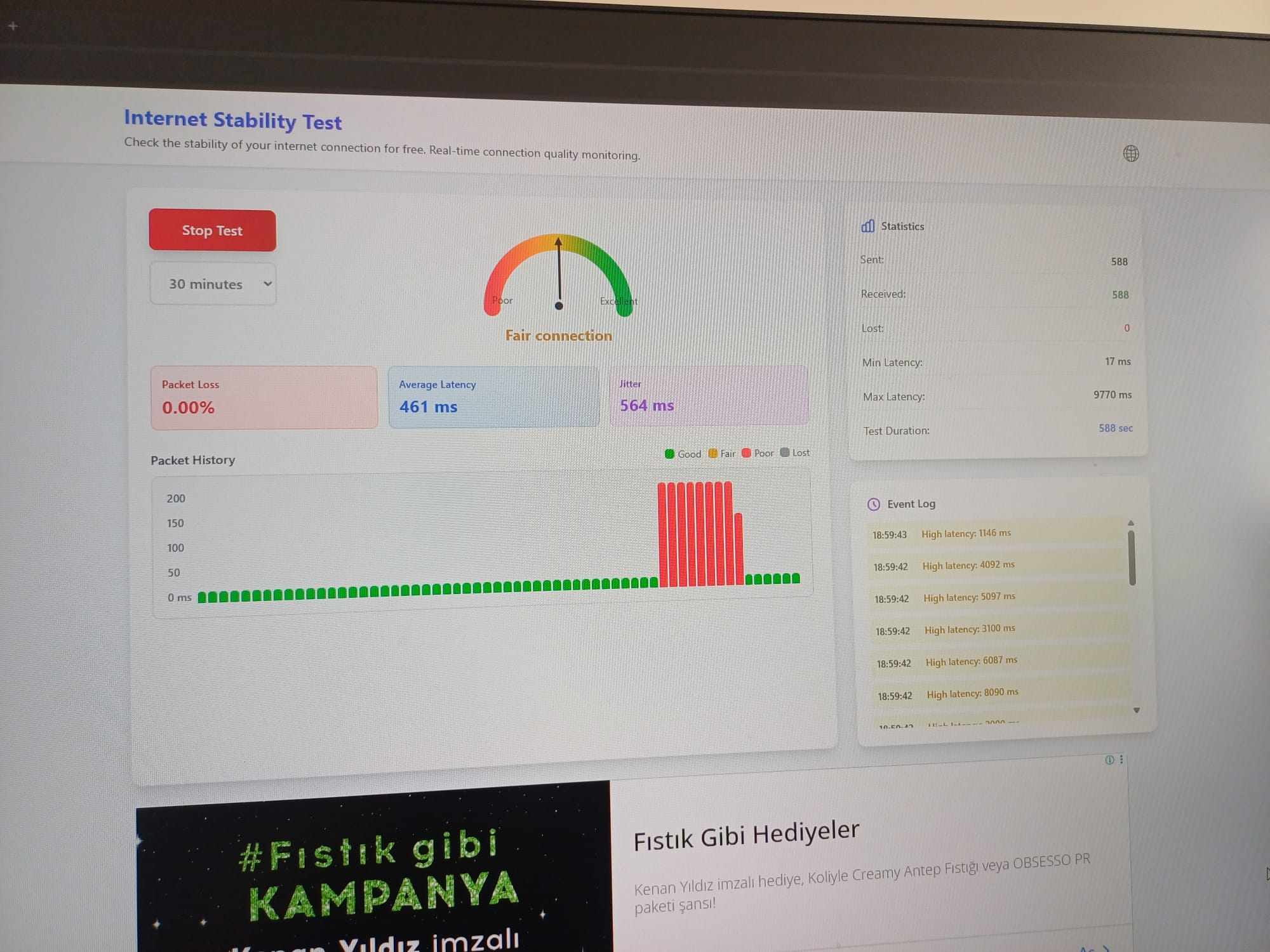The image size is (1270, 952).
Task: Click the Event Log scrollbar down arrow
Action: pyautogui.click(x=1137, y=710)
